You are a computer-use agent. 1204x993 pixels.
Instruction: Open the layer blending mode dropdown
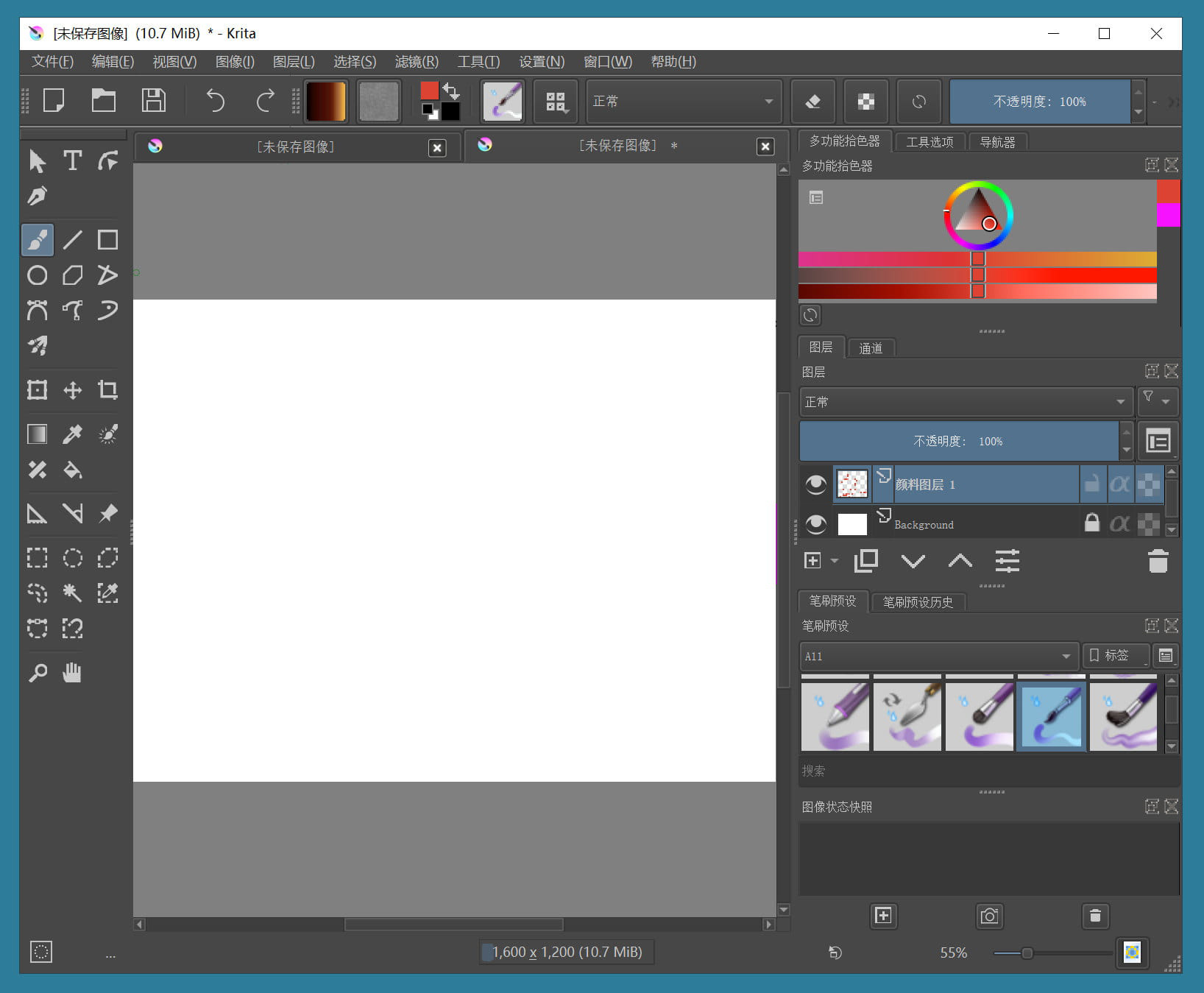pyautogui.click(x=965, y=402)
